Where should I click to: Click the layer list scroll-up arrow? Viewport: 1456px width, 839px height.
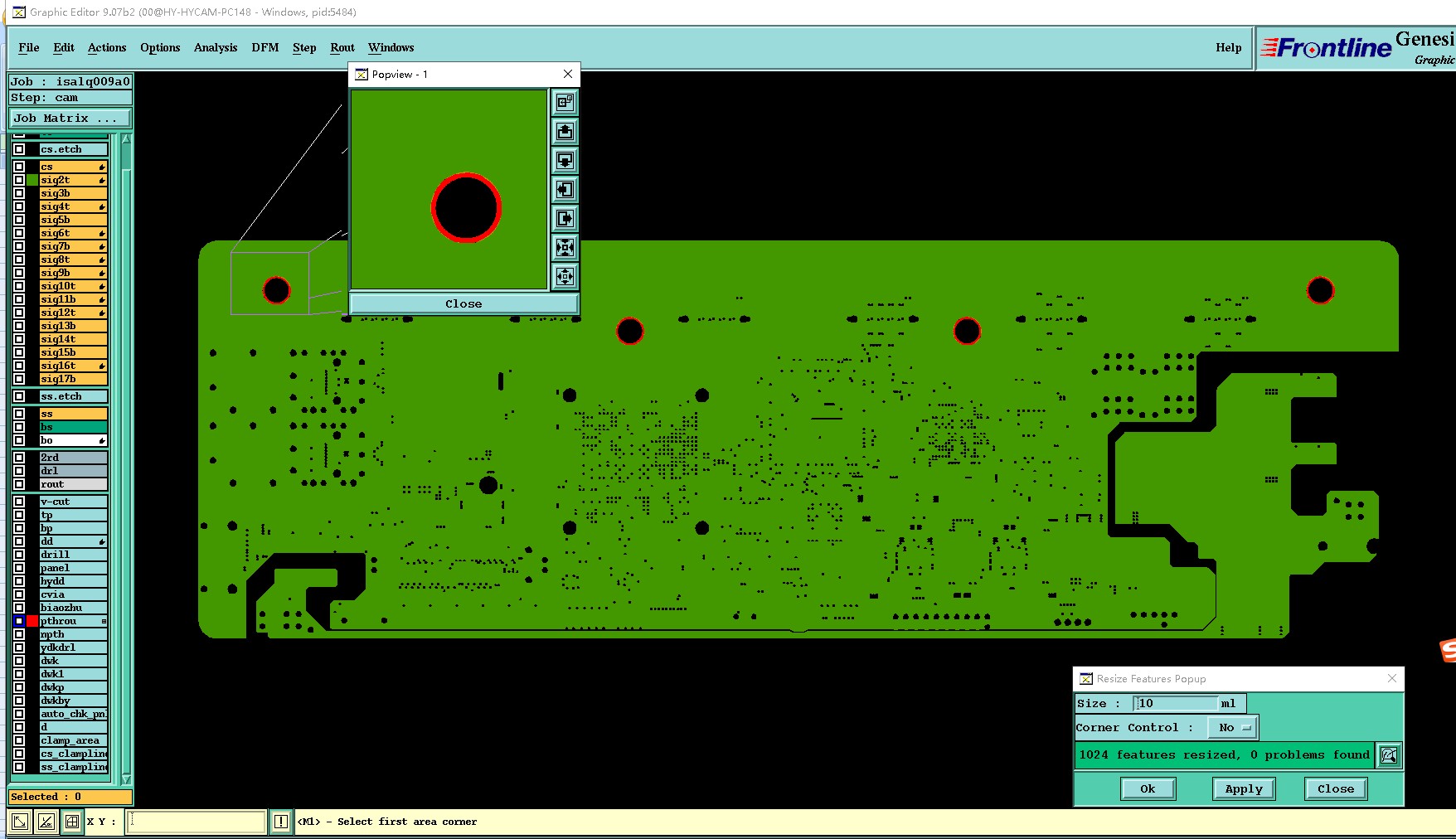[127, 139]
